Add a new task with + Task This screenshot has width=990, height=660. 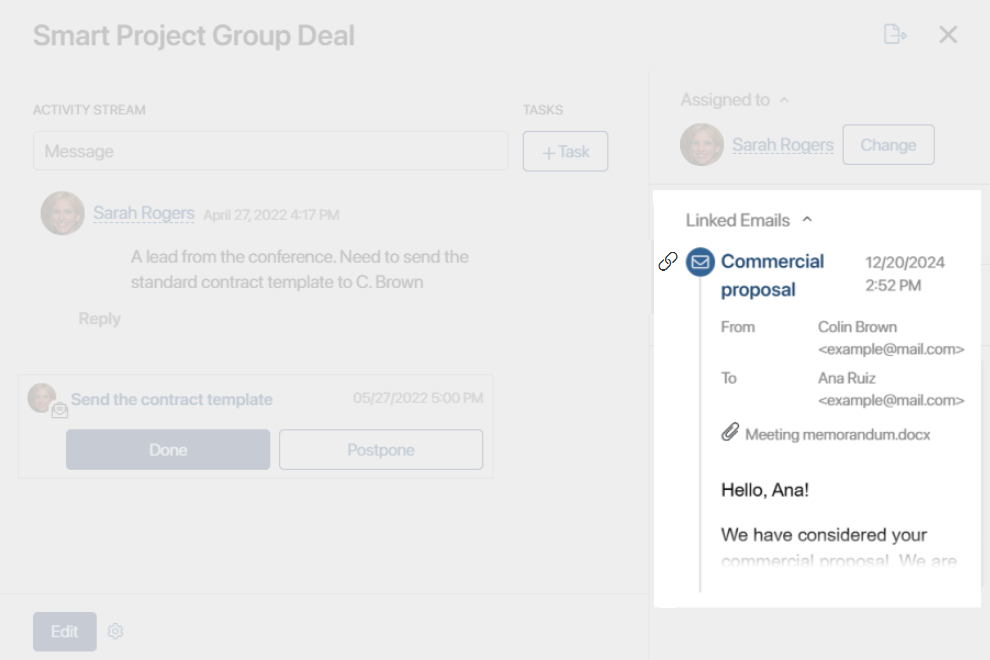[x=565, y=152]
